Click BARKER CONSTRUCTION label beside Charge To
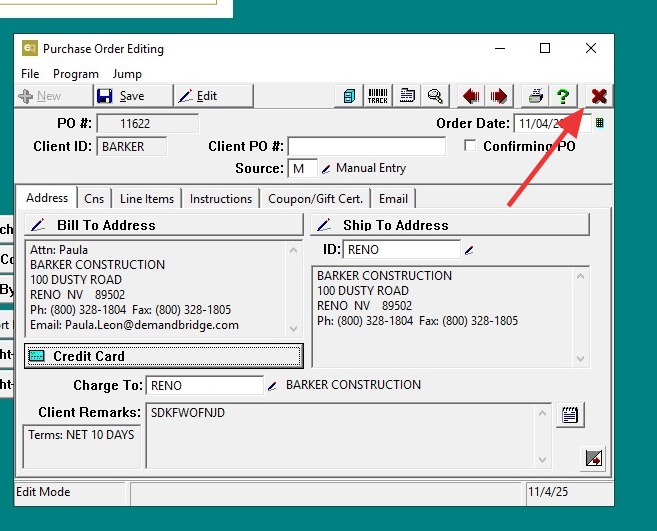The height and width of the screenshot is (531, 657). (353, 385)
